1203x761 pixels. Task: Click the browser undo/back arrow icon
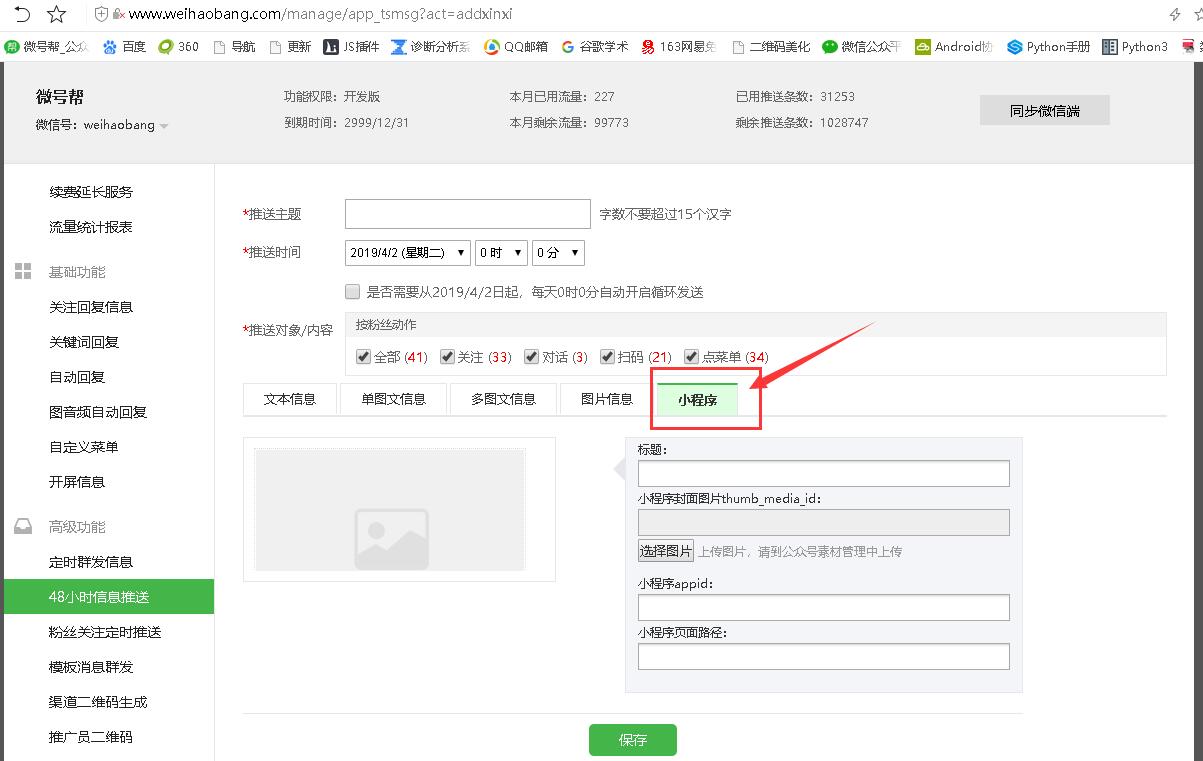pos(21,14)
